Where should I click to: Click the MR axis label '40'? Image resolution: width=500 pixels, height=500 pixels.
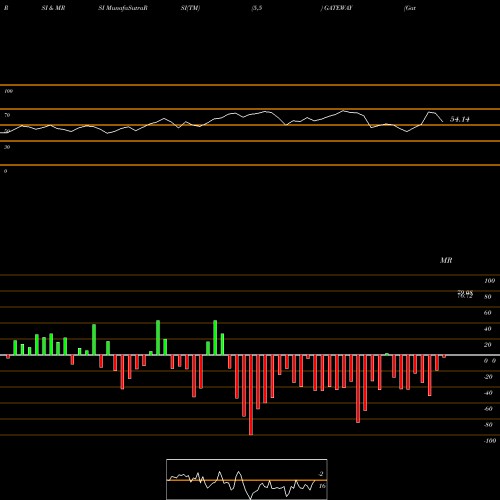pos(488,329)
